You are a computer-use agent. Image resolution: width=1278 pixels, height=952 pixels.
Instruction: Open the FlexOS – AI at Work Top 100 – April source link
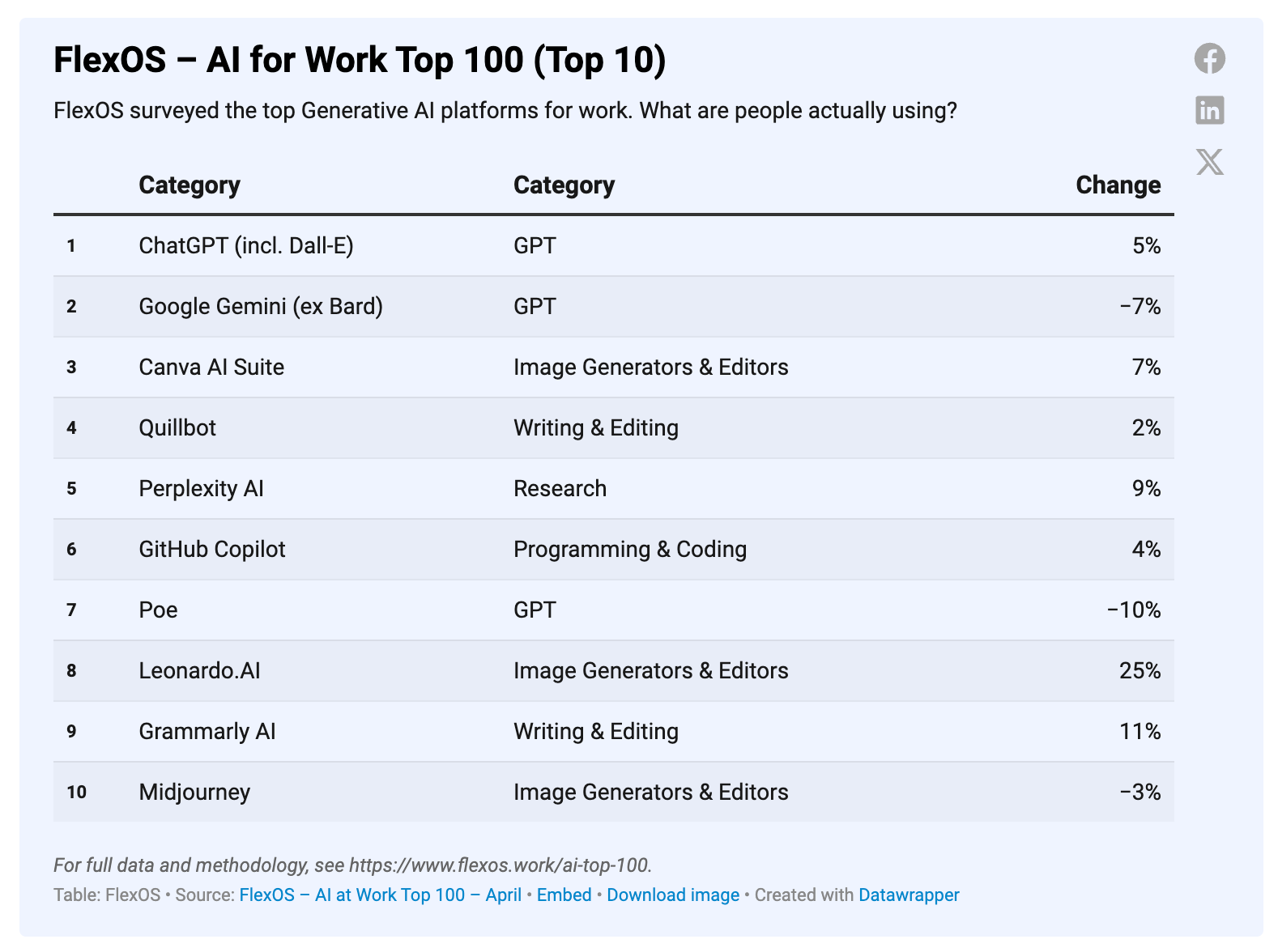(x=381, y=895)
